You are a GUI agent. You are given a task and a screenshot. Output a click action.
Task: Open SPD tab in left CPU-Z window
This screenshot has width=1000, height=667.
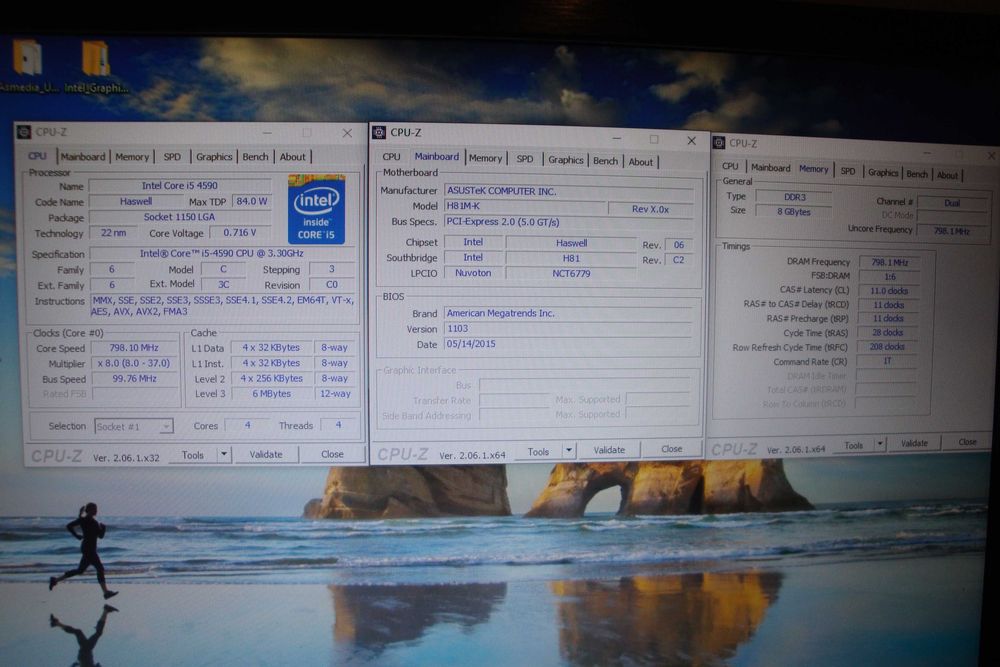(x=172, y=156)
